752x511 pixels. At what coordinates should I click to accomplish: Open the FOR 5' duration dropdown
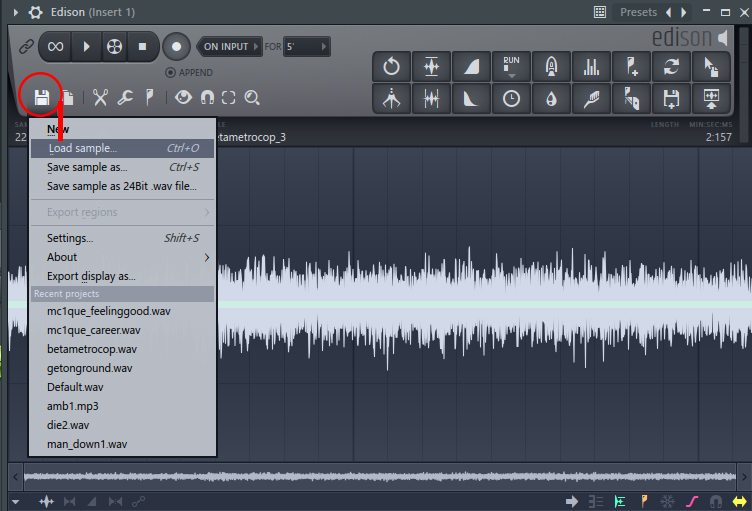coord(306,47)
